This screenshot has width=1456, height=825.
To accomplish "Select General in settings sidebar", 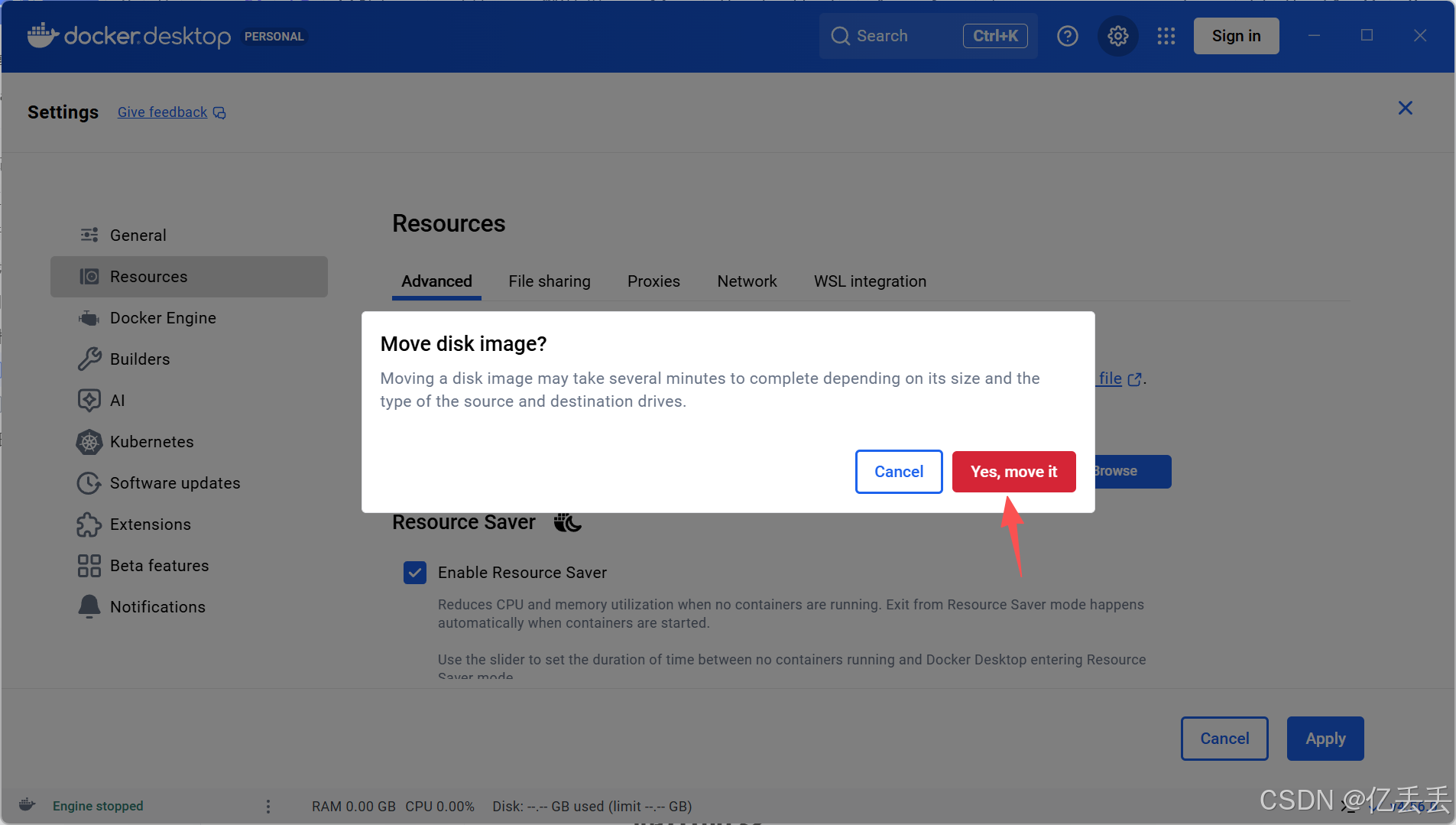I will (x=189, y=235).
